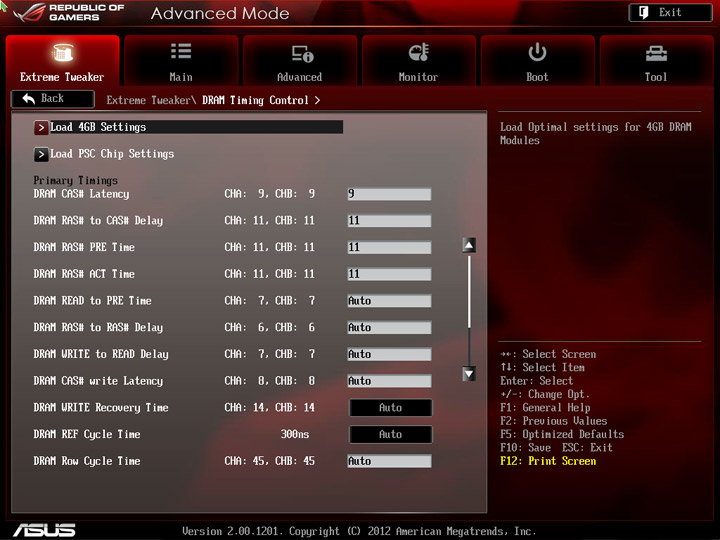Click the F1: General Help hint
Viewport: 720px width, 540px height.
pos(545,408)
